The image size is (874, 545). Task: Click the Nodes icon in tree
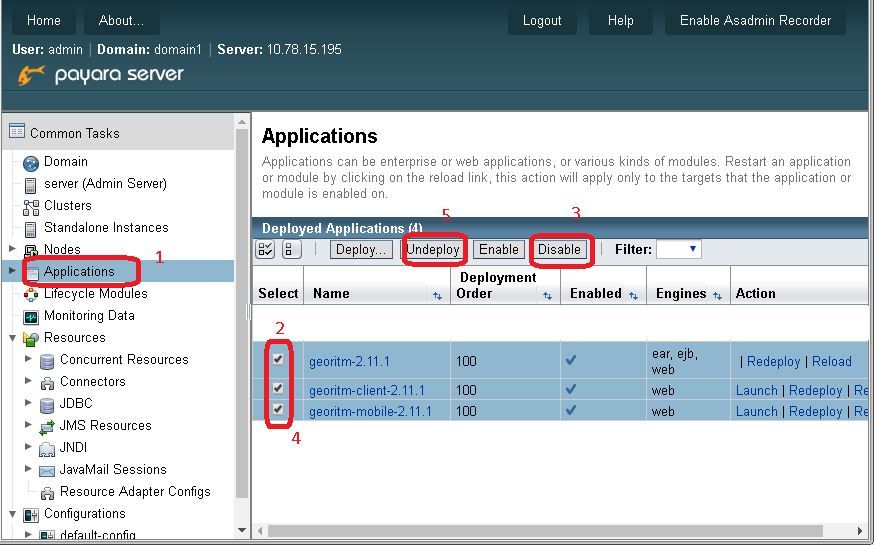click(31, 250)
